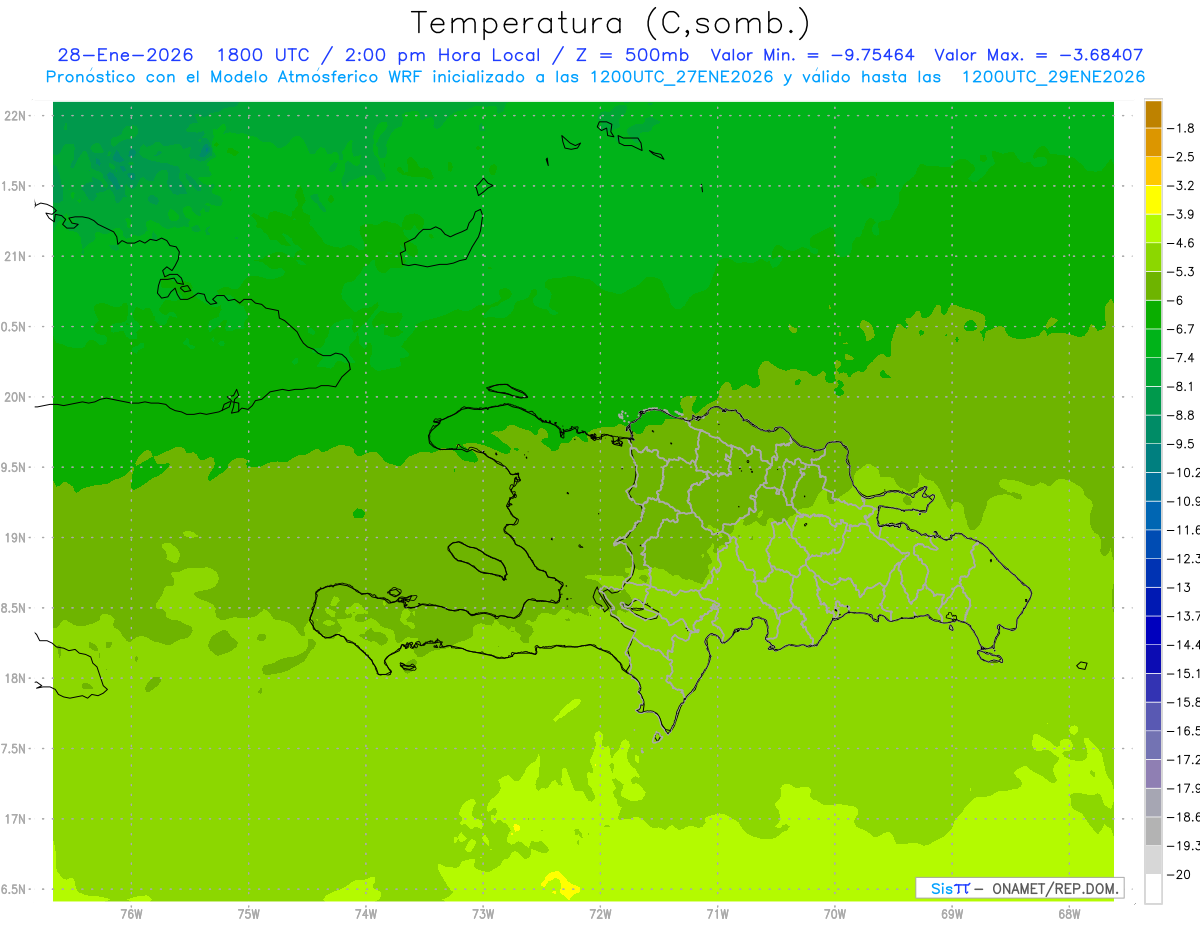The image size is (1200, 927).
Task: Click the '22N' latitude label
Action: (15, 116)
